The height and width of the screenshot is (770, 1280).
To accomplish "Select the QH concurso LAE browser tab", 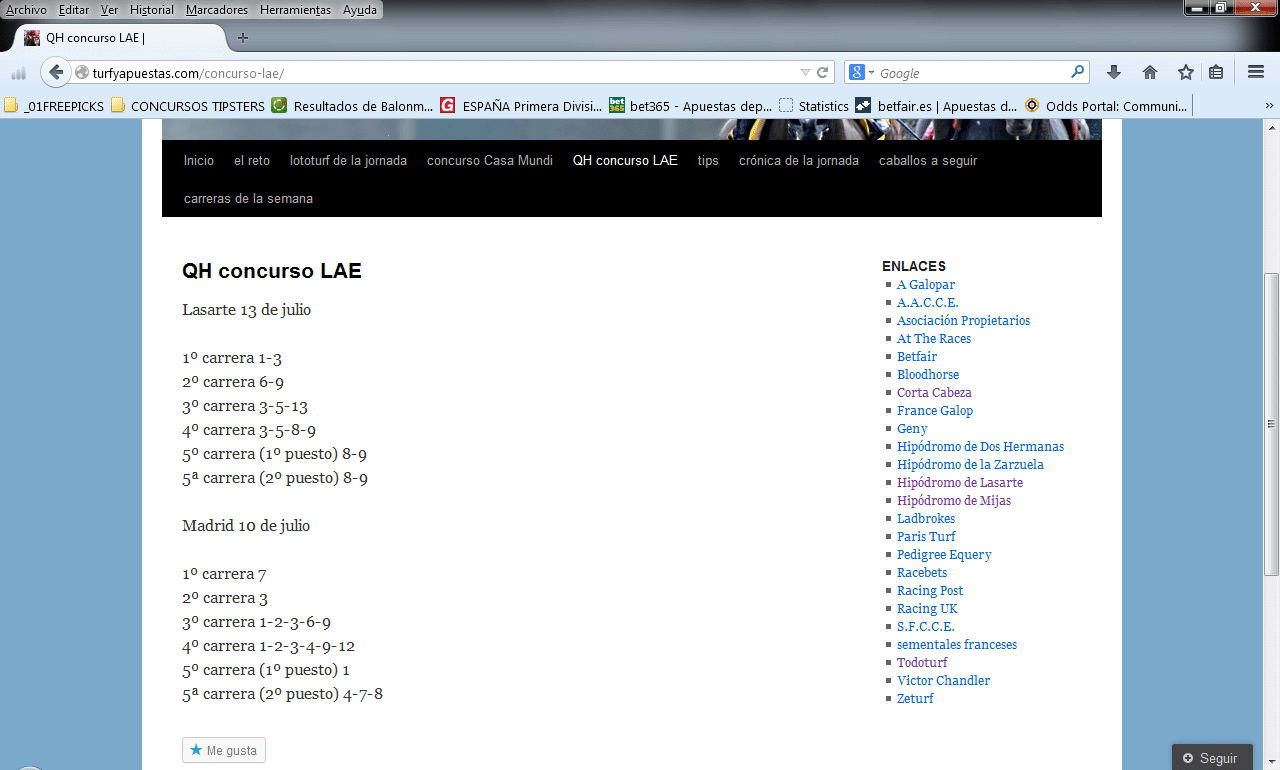I will [x=120, y=38].
